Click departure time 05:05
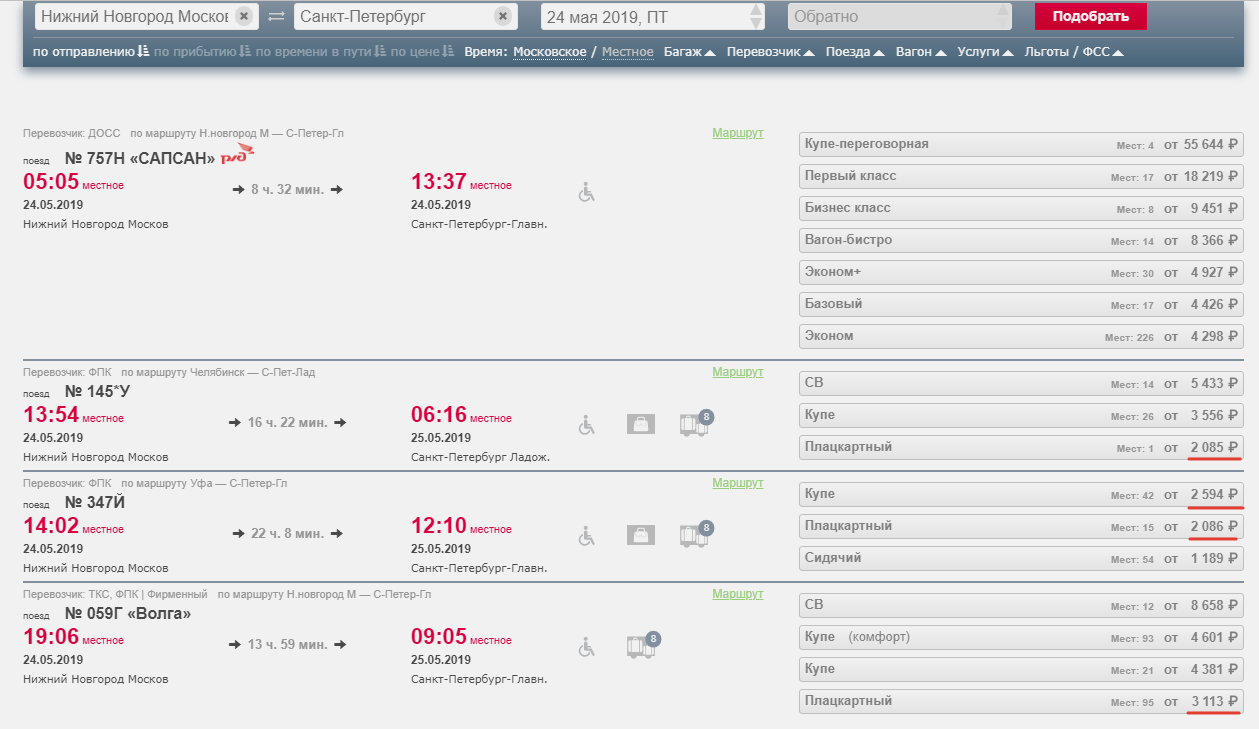Image resolution: width=1259 pixels, height=729 pixels. [x=50, y=182]
